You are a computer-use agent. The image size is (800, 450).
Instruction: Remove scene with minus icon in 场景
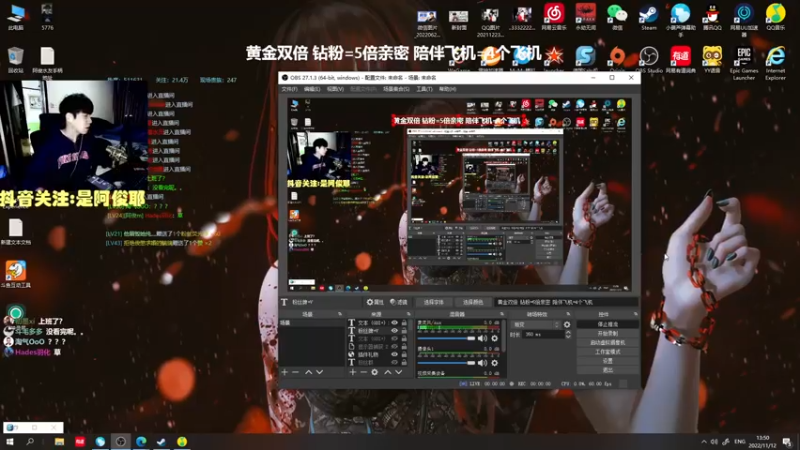coord(295,372)
